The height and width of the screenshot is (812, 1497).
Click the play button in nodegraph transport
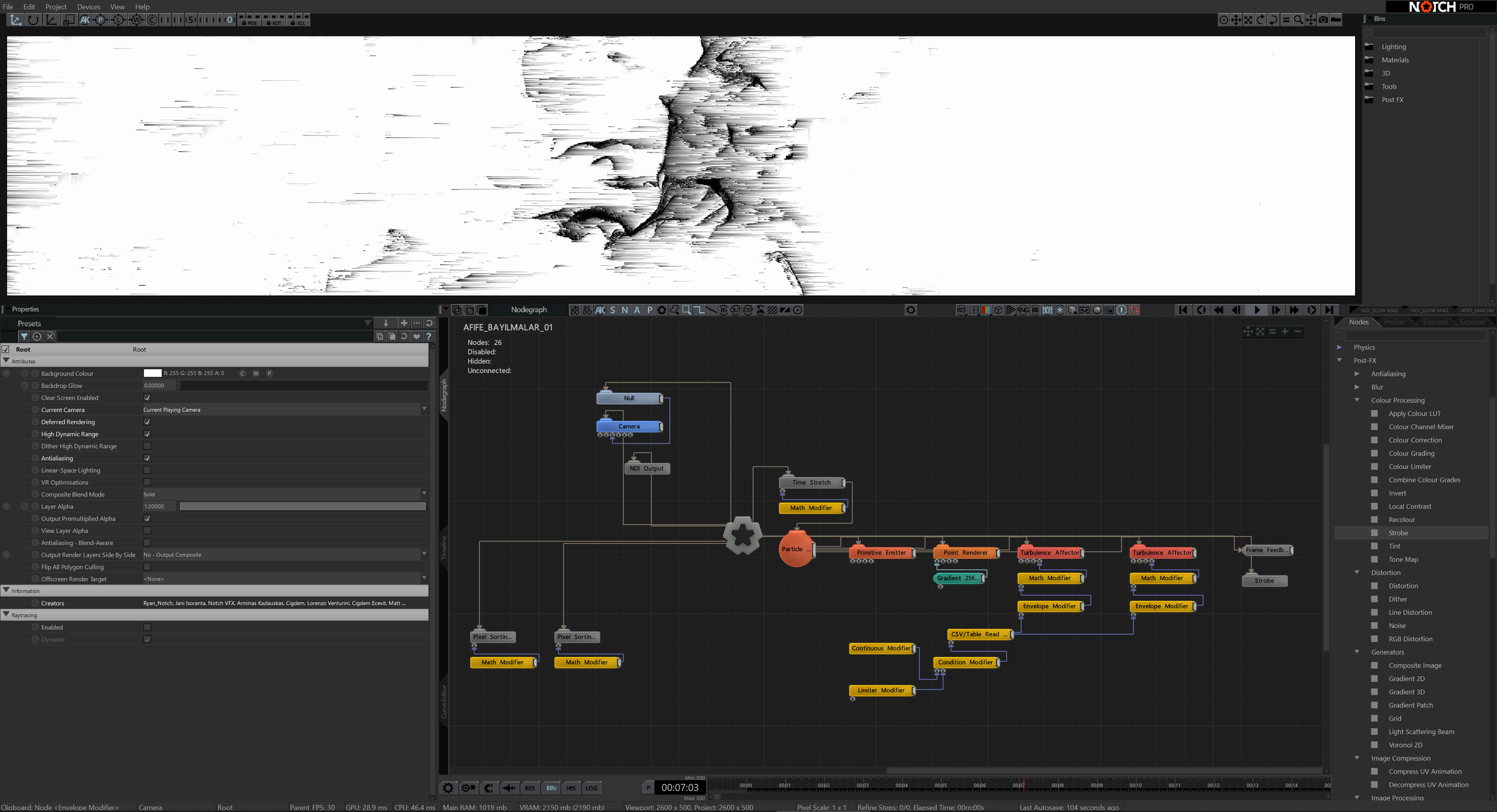click(1256, 310)
